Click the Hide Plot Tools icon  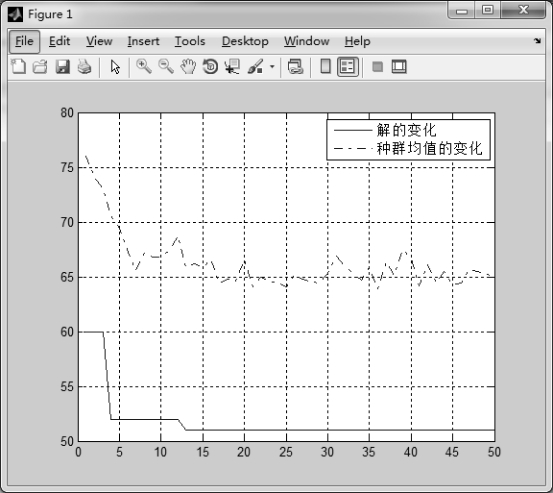tap(378, 66)
